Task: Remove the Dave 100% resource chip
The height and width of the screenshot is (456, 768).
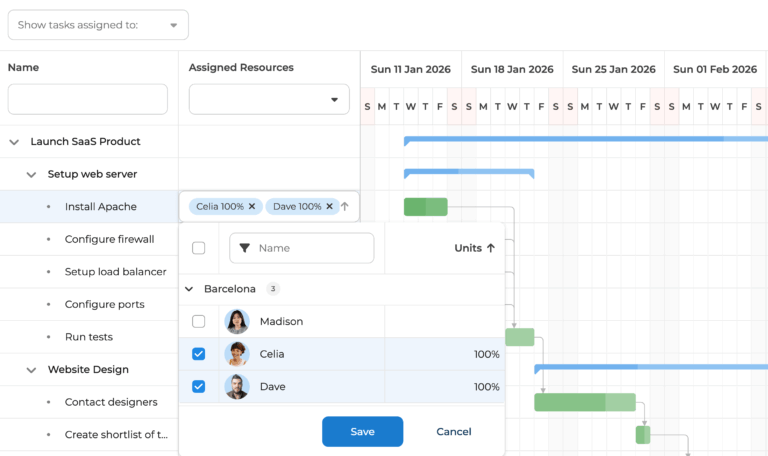Action: tap(330, 207)
